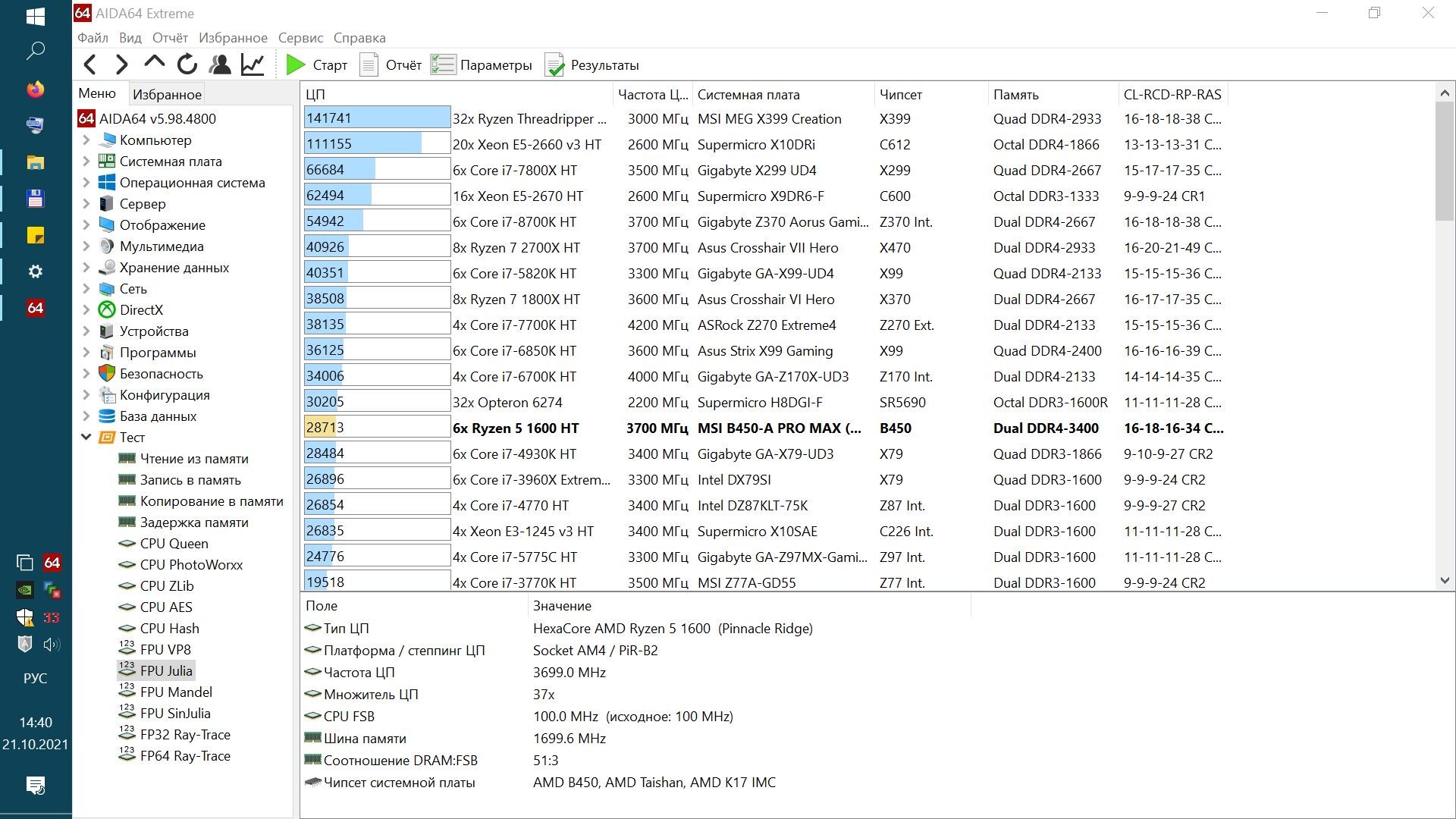Open the Сервис menu
The height and width of the screenshot is (819, 1456).
click(x=300, y=38)
